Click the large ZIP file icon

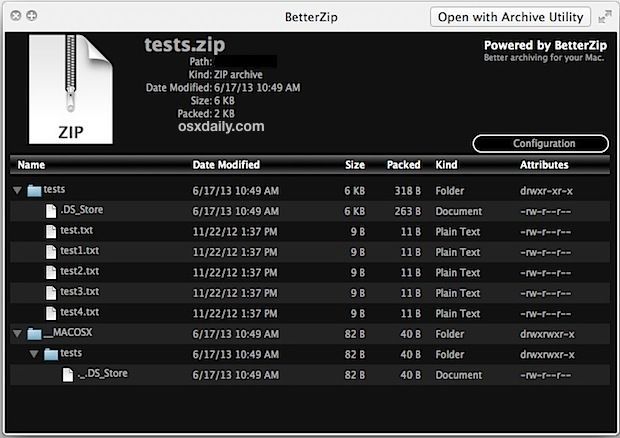click(71, 89)
